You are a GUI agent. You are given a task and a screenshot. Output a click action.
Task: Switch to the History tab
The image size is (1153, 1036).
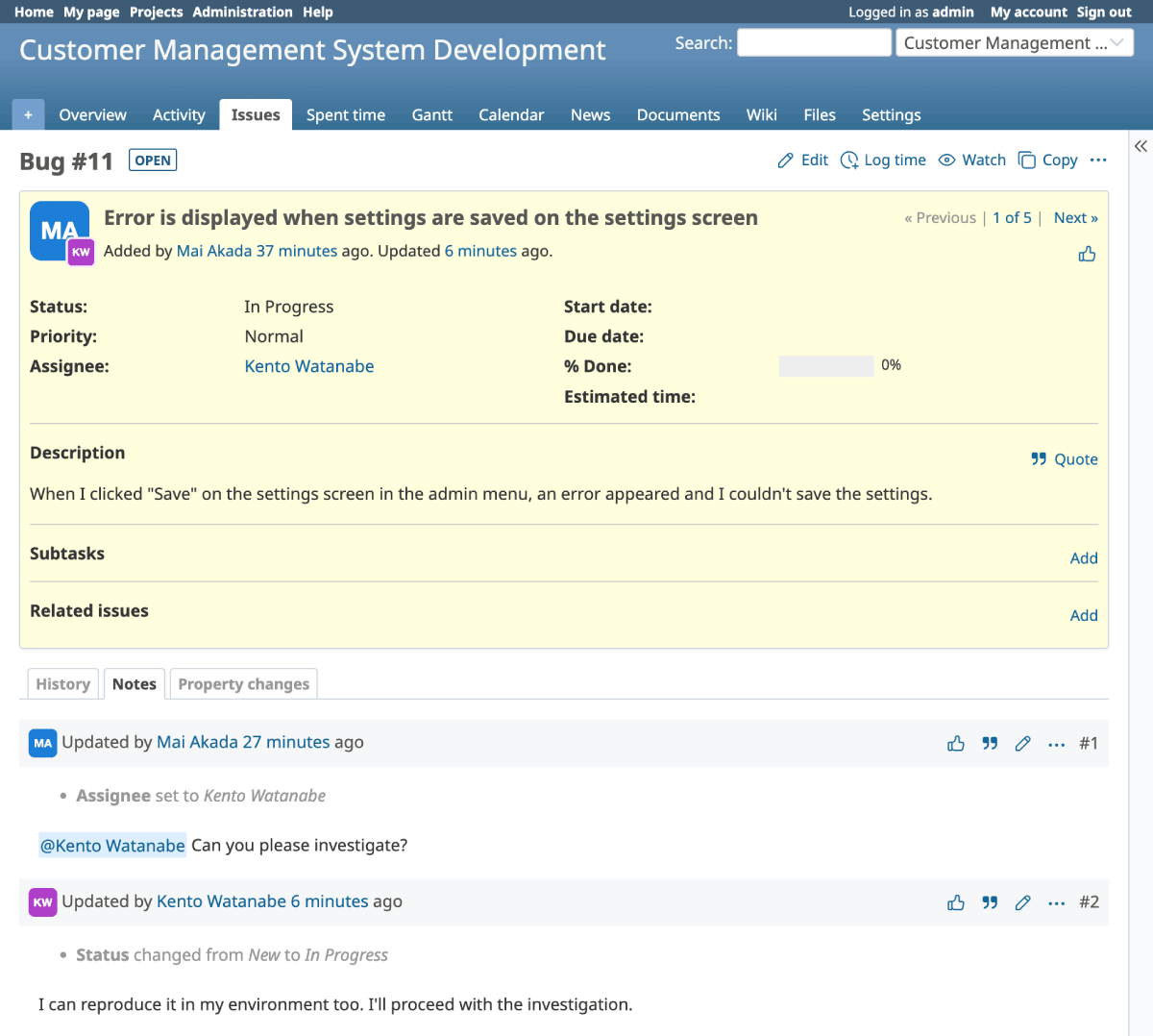(62, 684)
